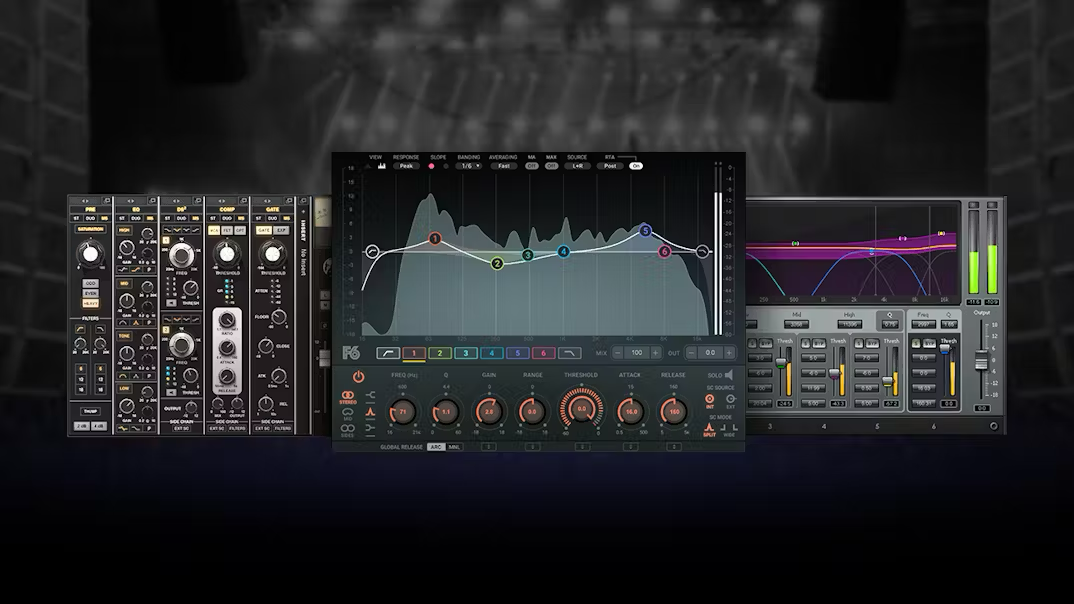Click EQ node 5 on the graph
This screenshot has height=604, width=1074.
coord(645,231)
